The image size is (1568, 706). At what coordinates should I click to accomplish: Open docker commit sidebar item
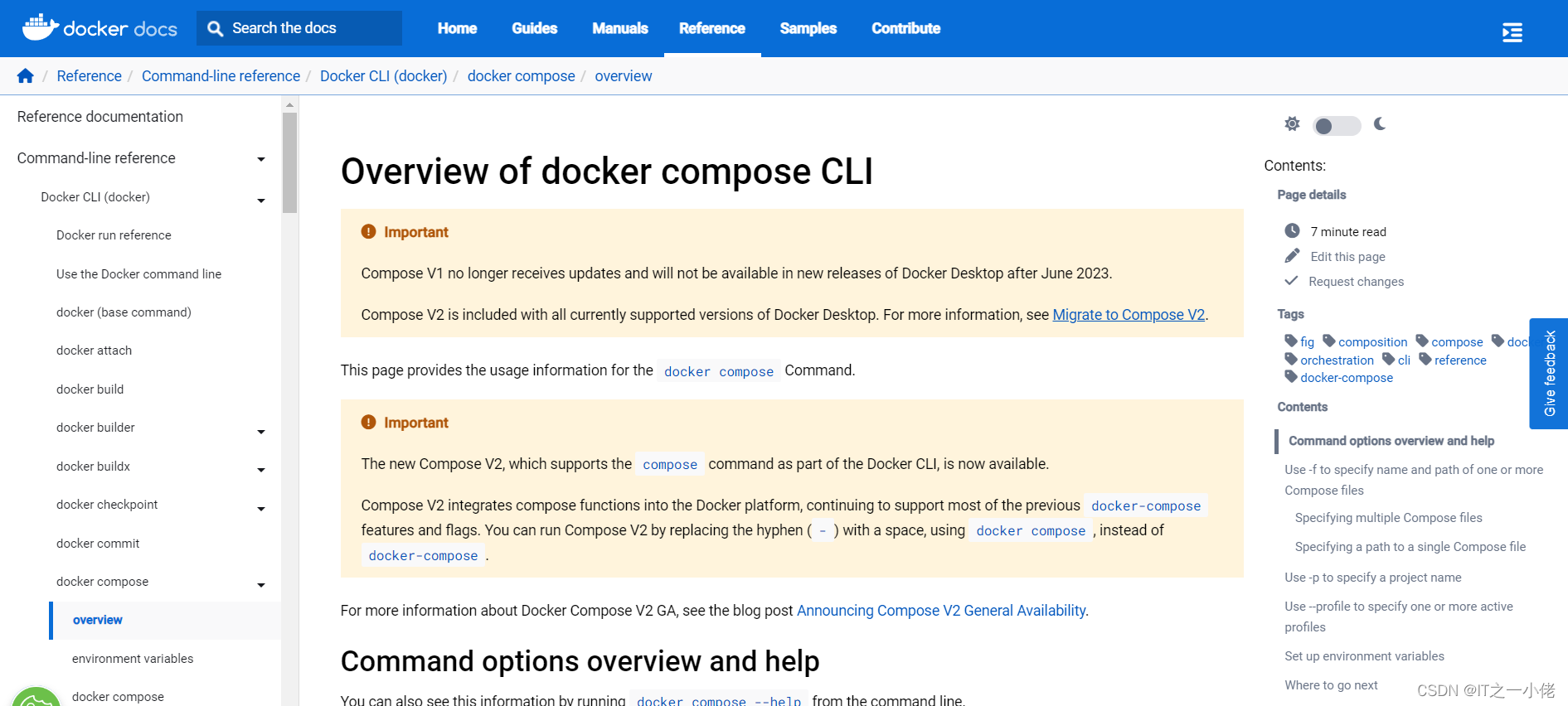98,544
